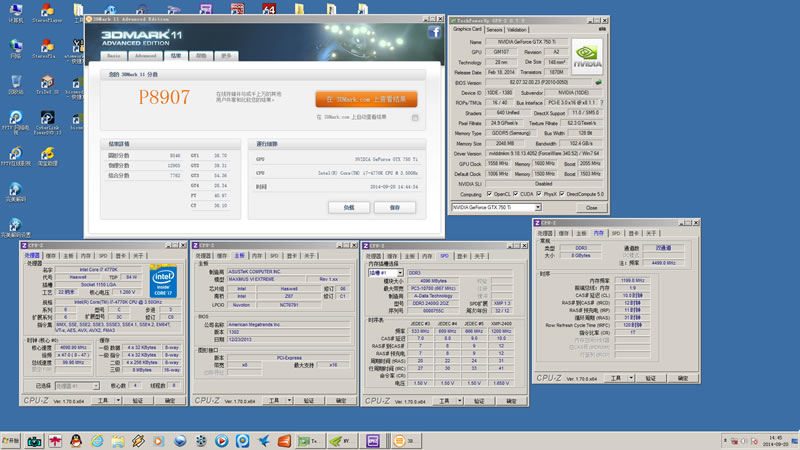This screenshot has width=800, height=450.
Task: Toggle the CUDA checkbox
Action: tap(515, 194)
